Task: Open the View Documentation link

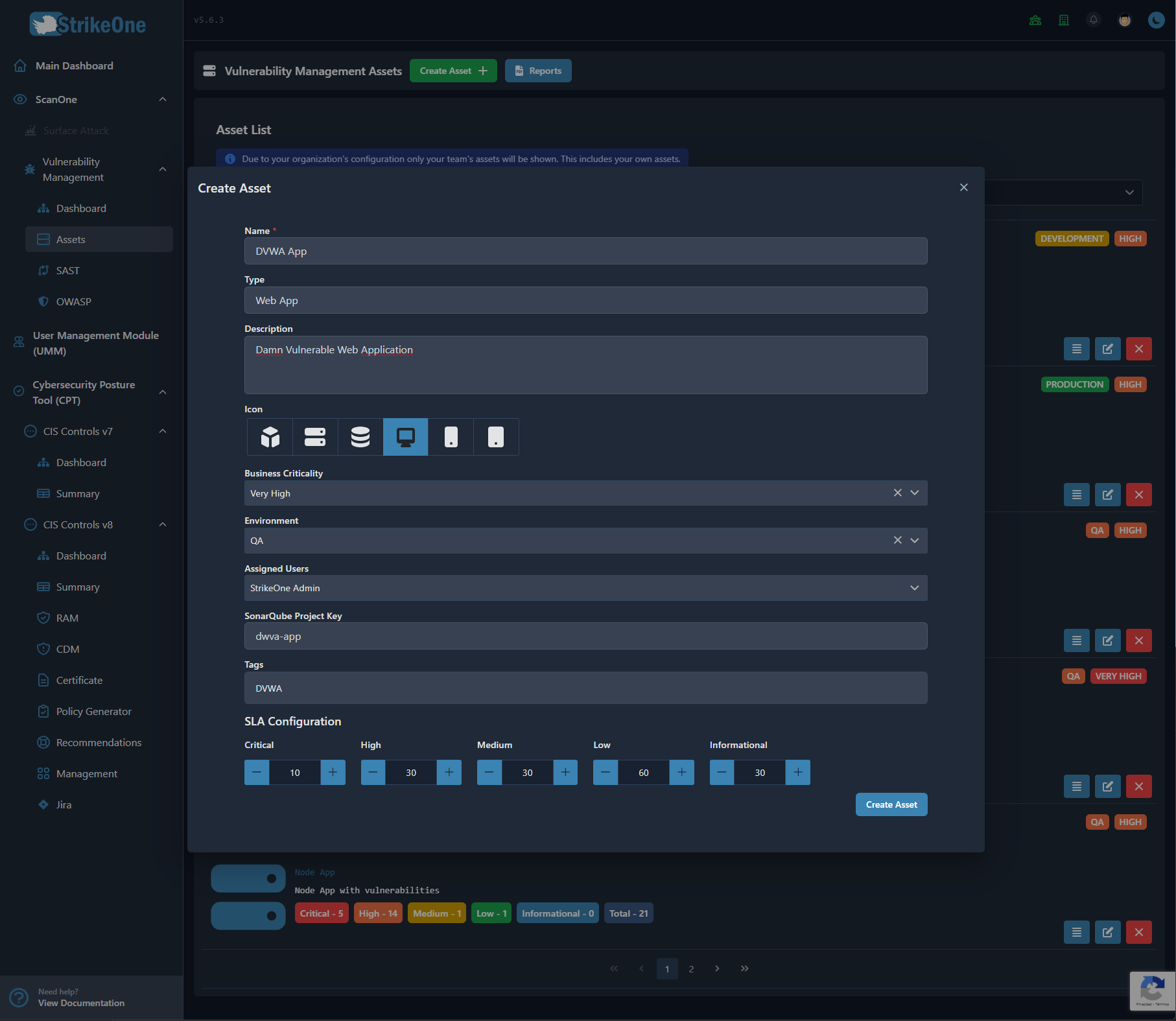Action: point(81,1003)
